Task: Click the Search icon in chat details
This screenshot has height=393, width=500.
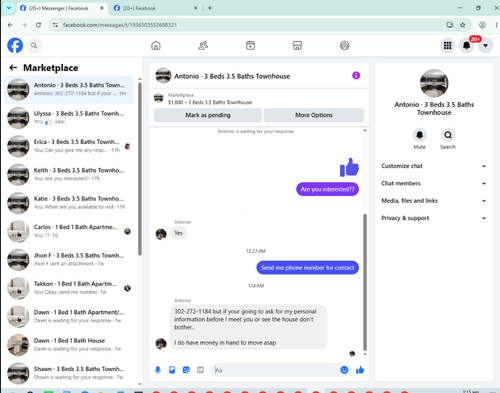Action: click(448, 135)
